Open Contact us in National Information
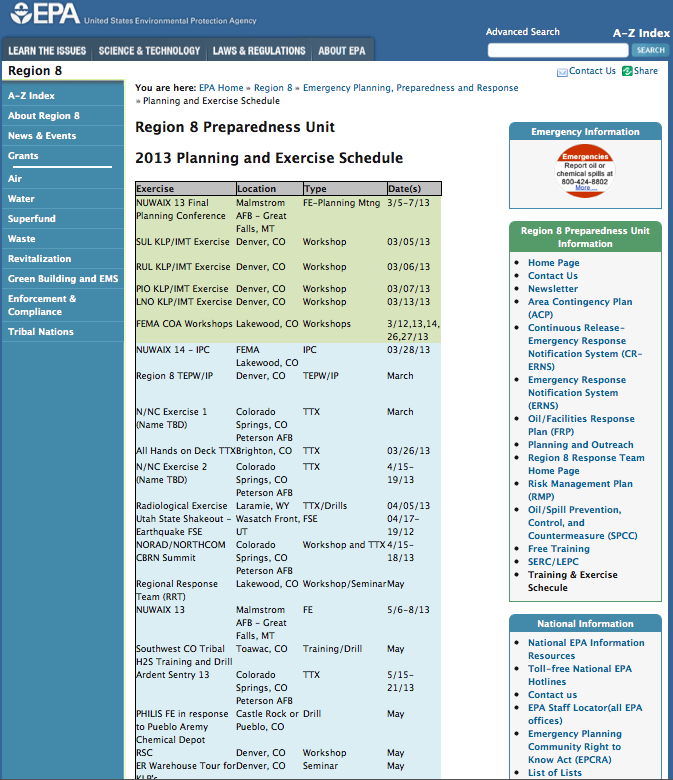Viewport: 673px width, 780px height. (x=552, y=695)
